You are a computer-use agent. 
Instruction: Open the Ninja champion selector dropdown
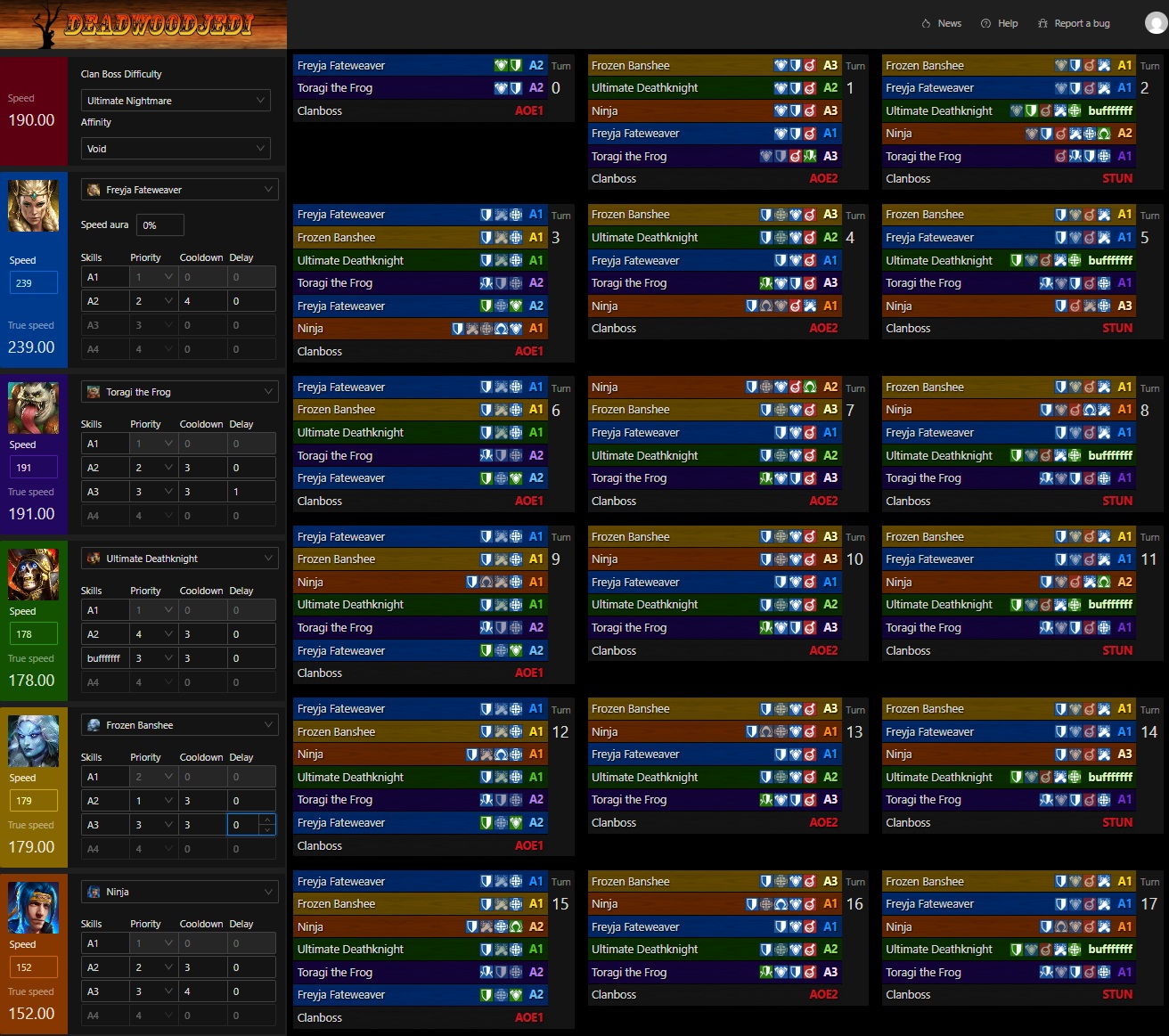180,892
